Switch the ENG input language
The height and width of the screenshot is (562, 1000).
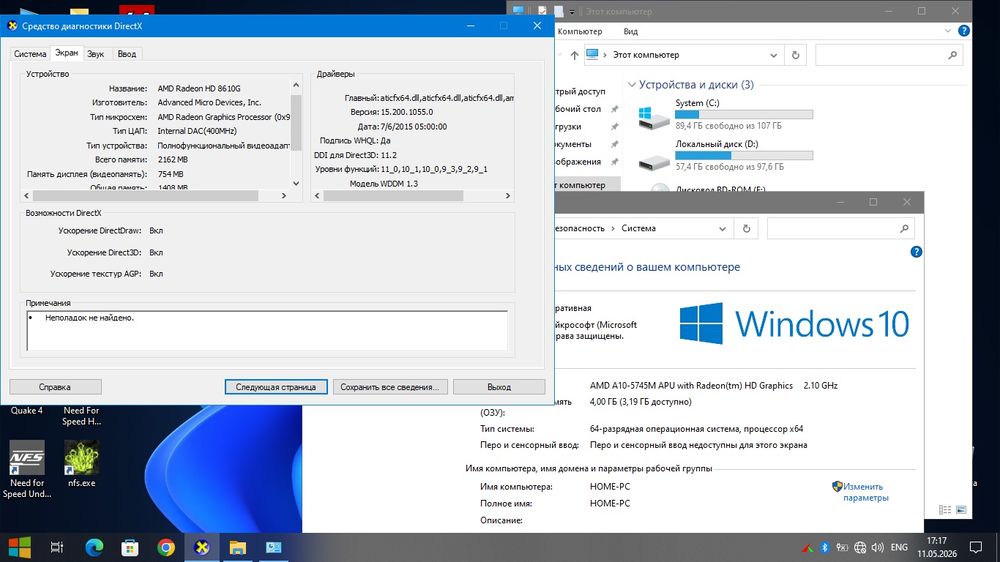[899, 547]
